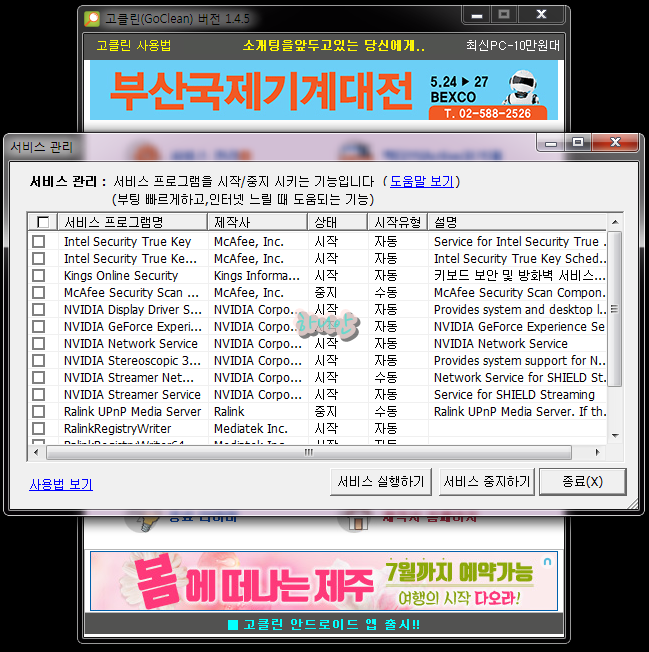Open the 사용법 보기 link

coord(61,484)
